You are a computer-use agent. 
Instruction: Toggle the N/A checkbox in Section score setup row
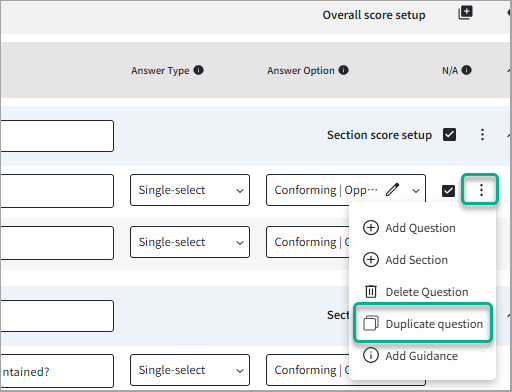pyautogui.click(x=450, y=135)
